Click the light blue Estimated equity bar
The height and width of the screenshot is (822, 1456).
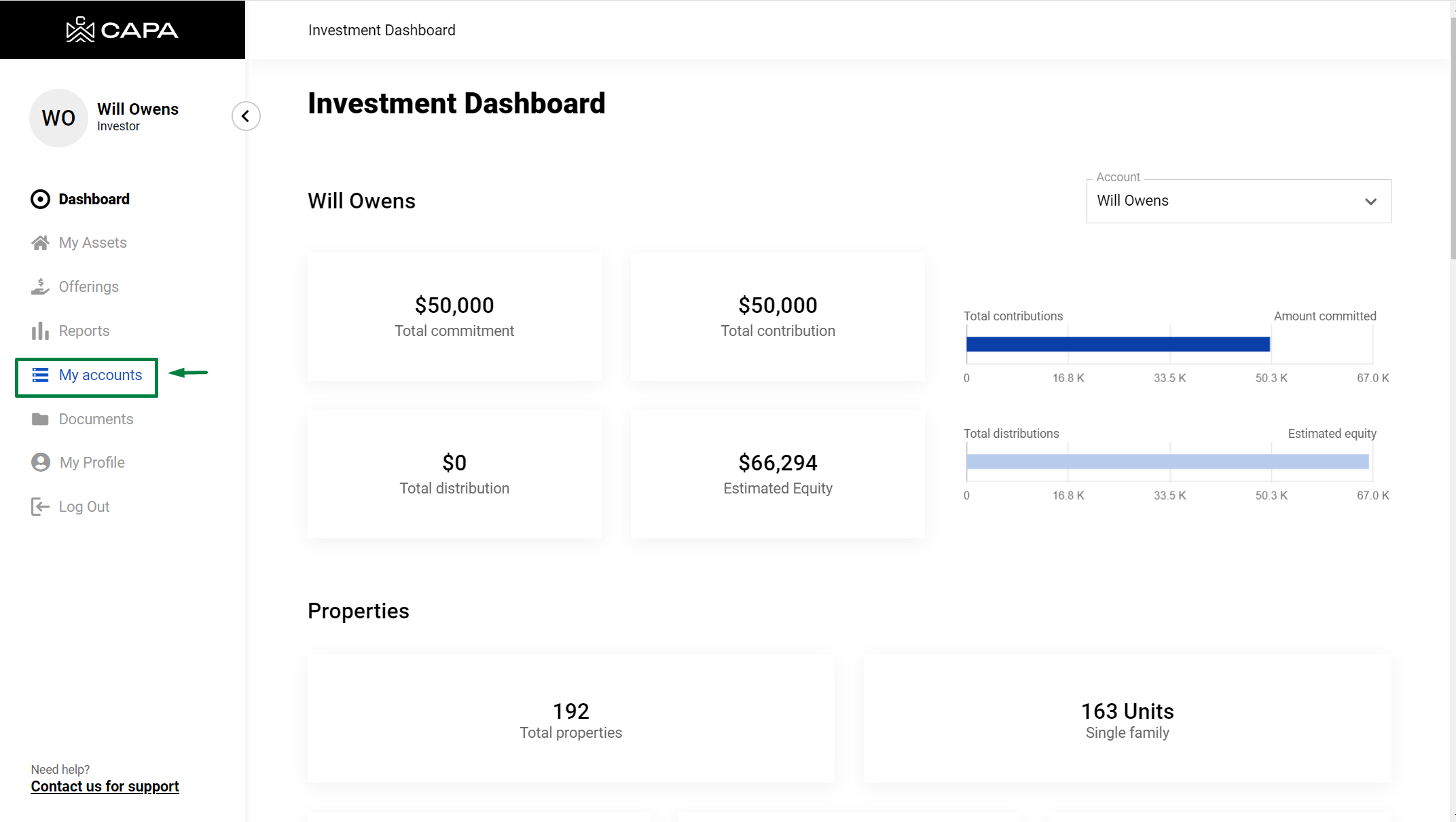(x=1167, y=462)
